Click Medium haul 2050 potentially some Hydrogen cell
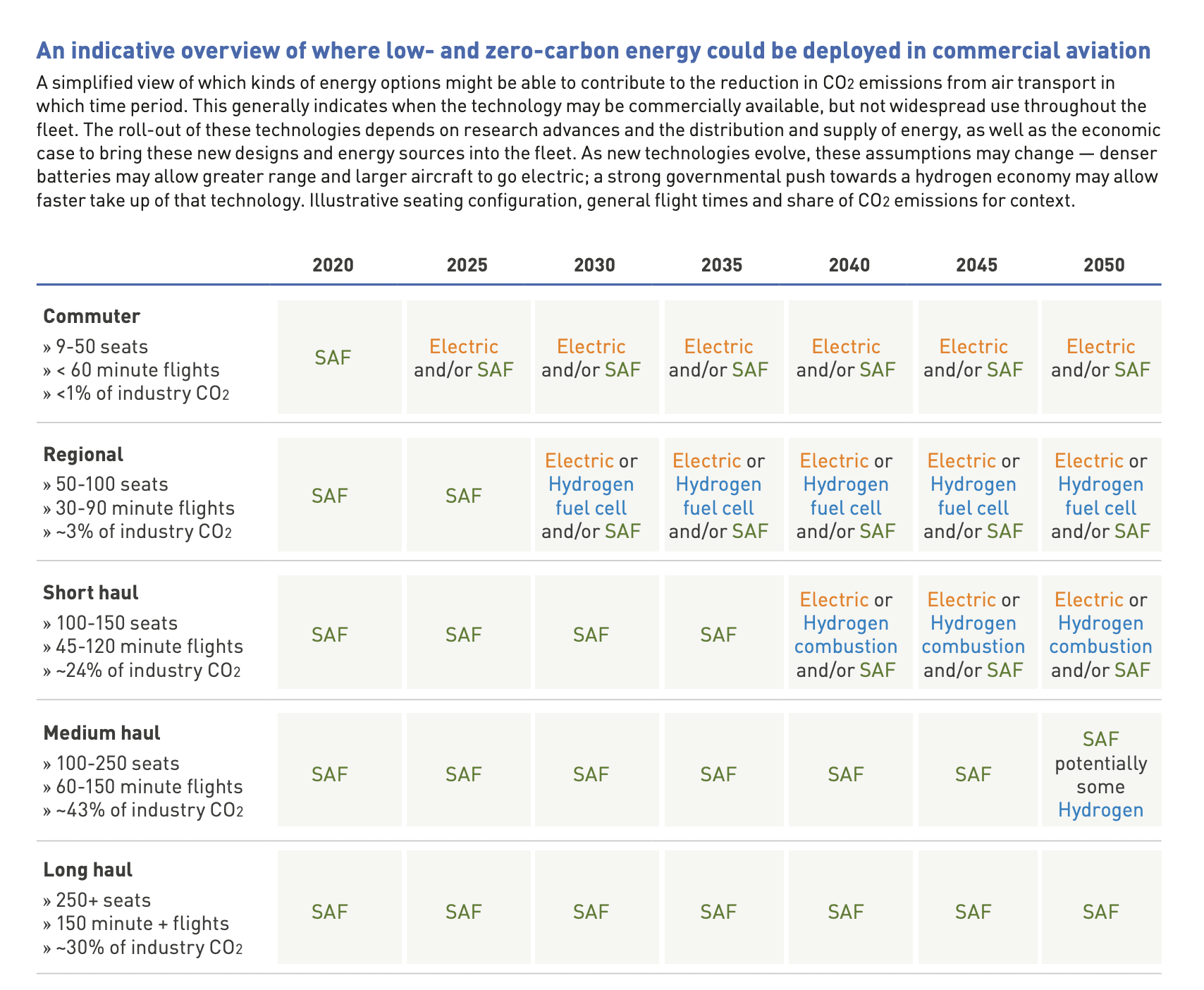This screenshot has height=990, width=1204. pos(1101,774)
